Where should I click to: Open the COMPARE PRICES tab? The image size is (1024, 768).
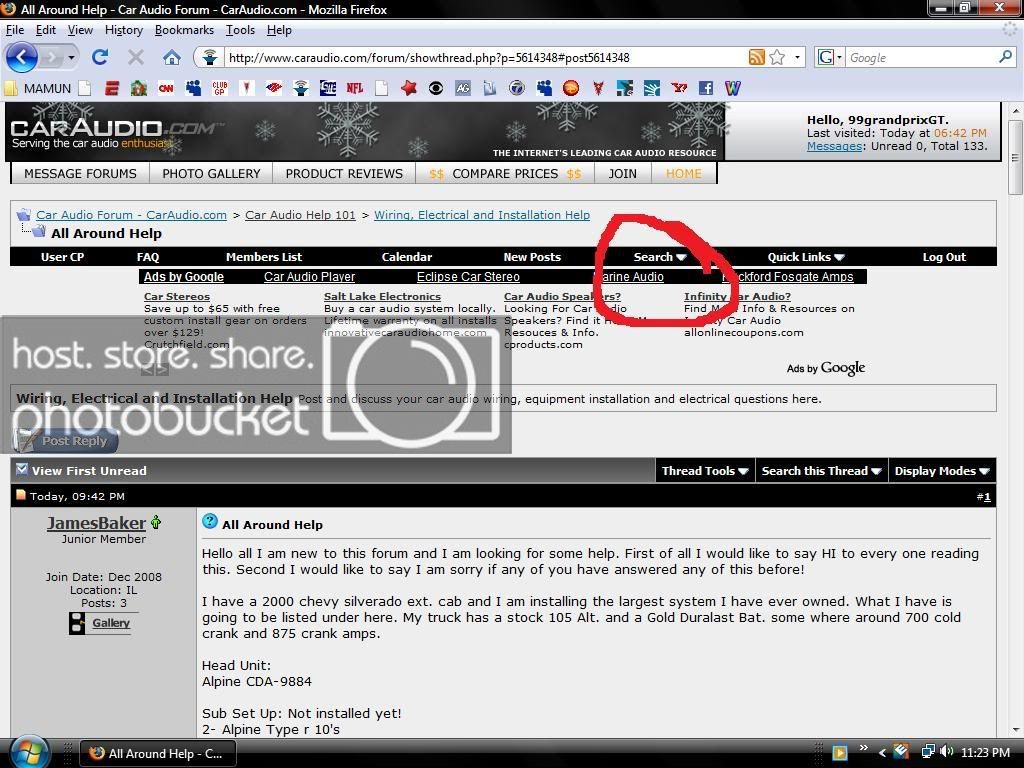click(x=505, y=173)
